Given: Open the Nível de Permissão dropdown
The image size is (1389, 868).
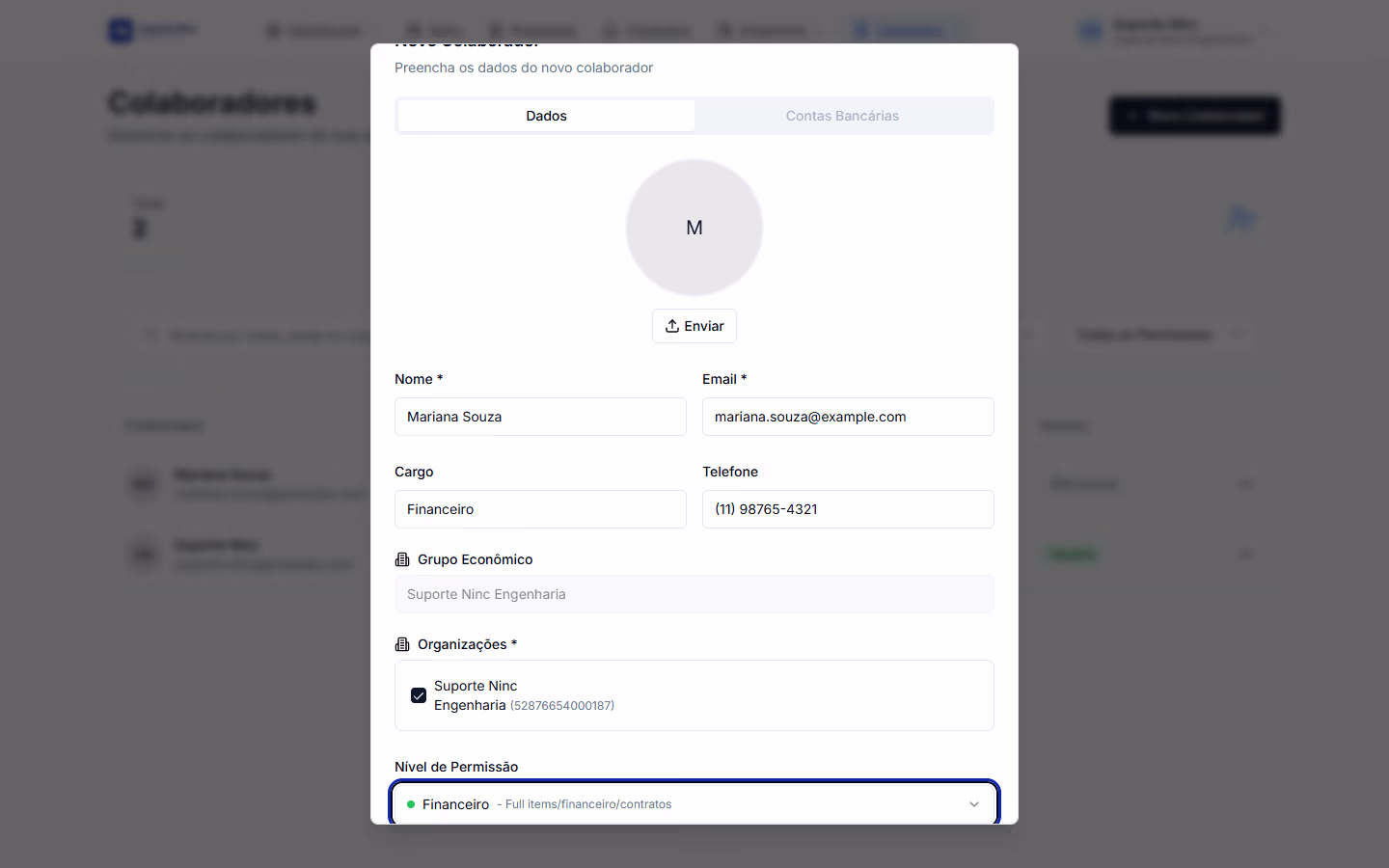Looking at the screenshot, I should click(694, 804).
